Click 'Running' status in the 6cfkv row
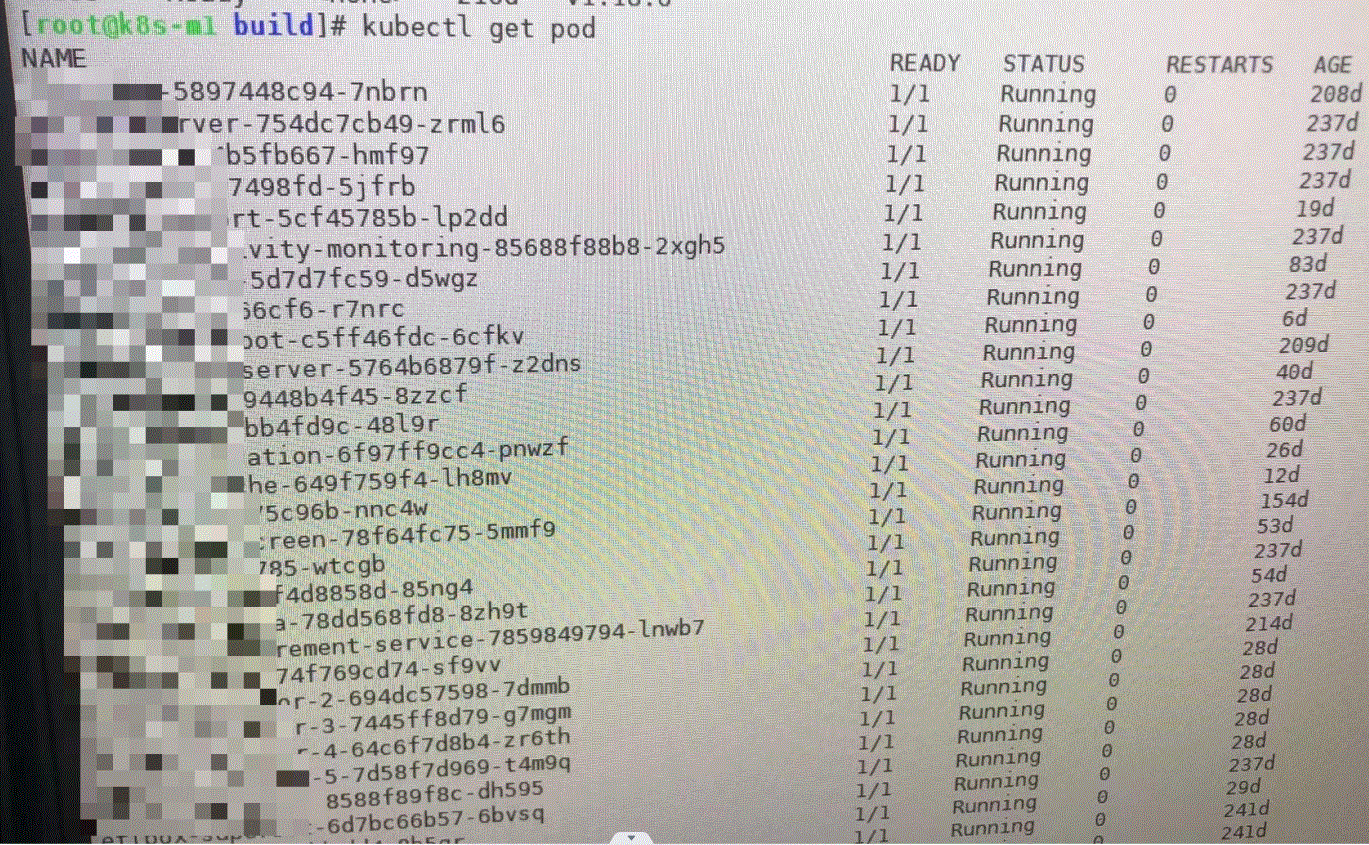This screenshot has width=1369, height=845. pyautogui.click(x=1029, y=326)
